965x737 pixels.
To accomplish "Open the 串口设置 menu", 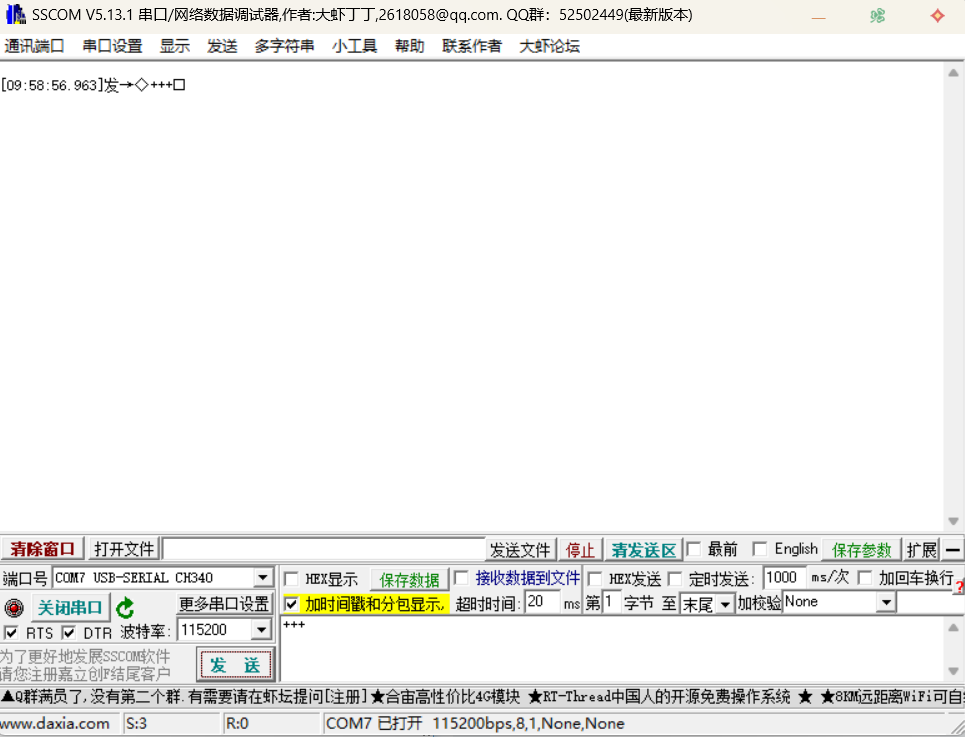I will 112,46.
